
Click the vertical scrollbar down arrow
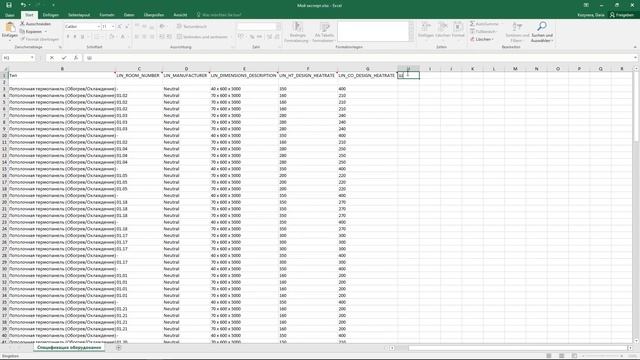(636, 340)
